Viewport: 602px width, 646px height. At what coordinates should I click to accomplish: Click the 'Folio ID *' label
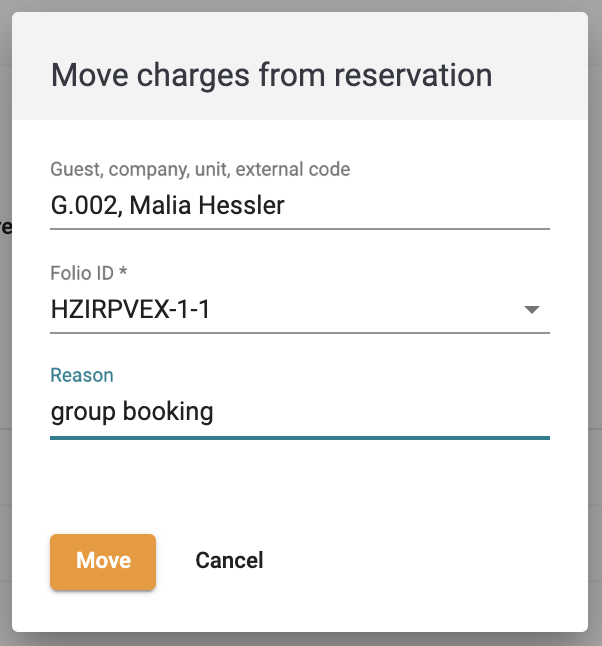[89, 273]
